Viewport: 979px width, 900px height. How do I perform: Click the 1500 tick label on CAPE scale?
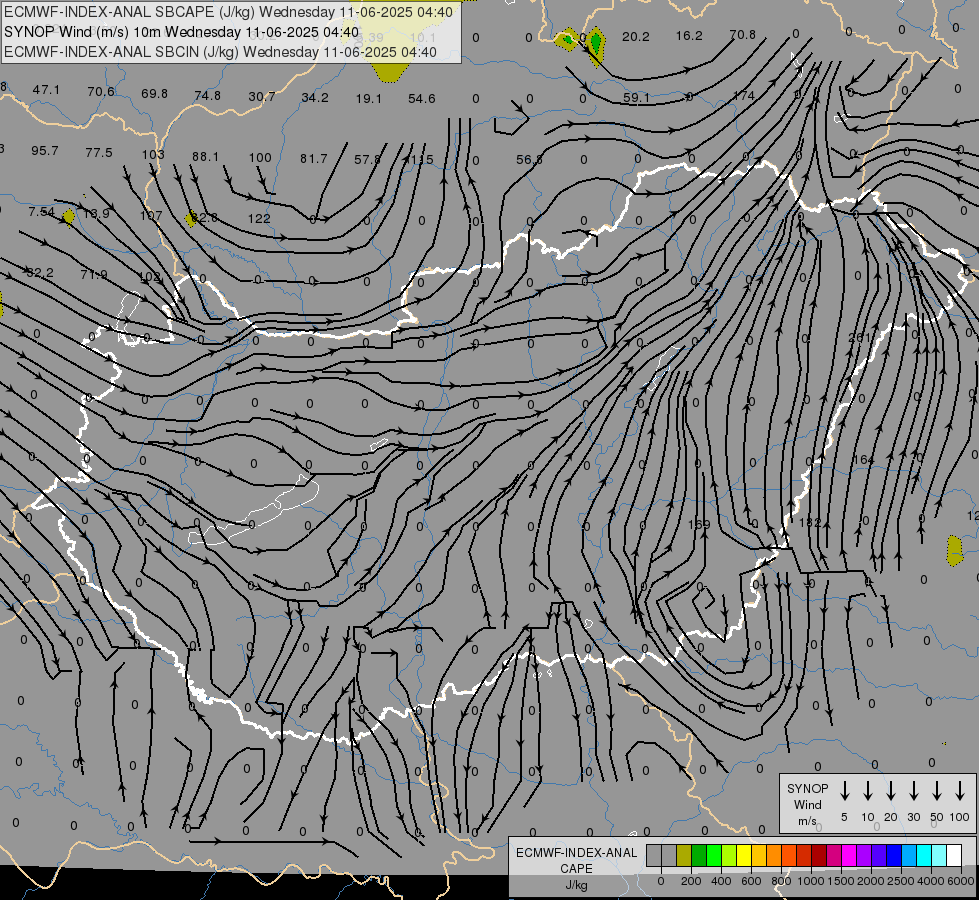coord(840,881)
